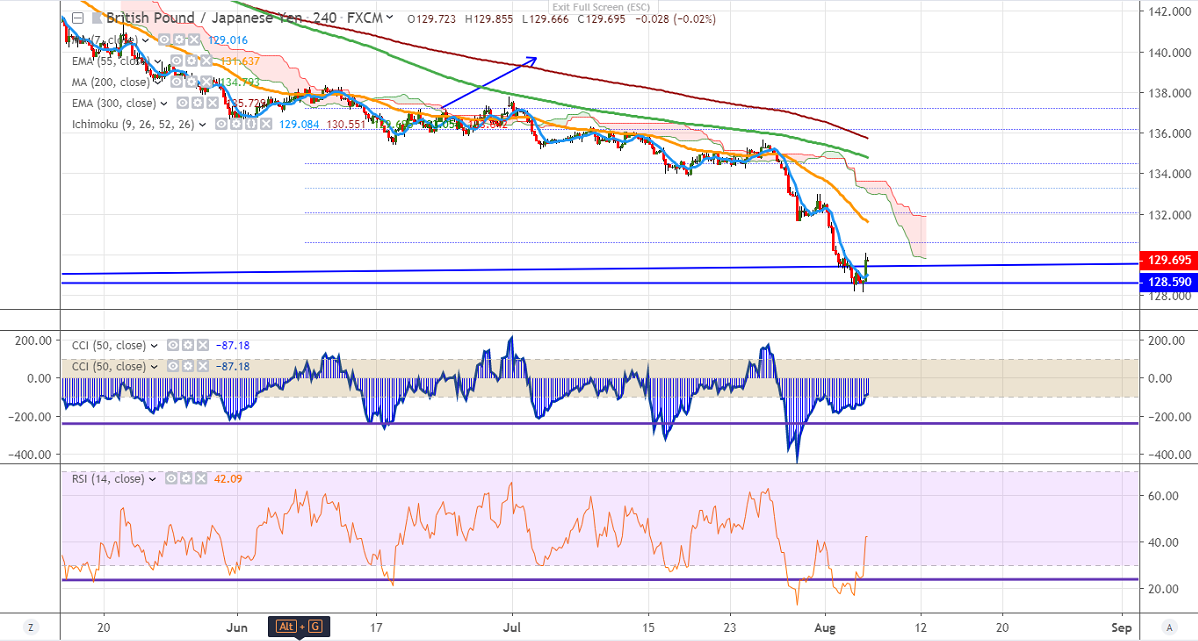1198x641 pixels.
Task: Delete the second CCI (50, close) indicator
Action: 202,367
